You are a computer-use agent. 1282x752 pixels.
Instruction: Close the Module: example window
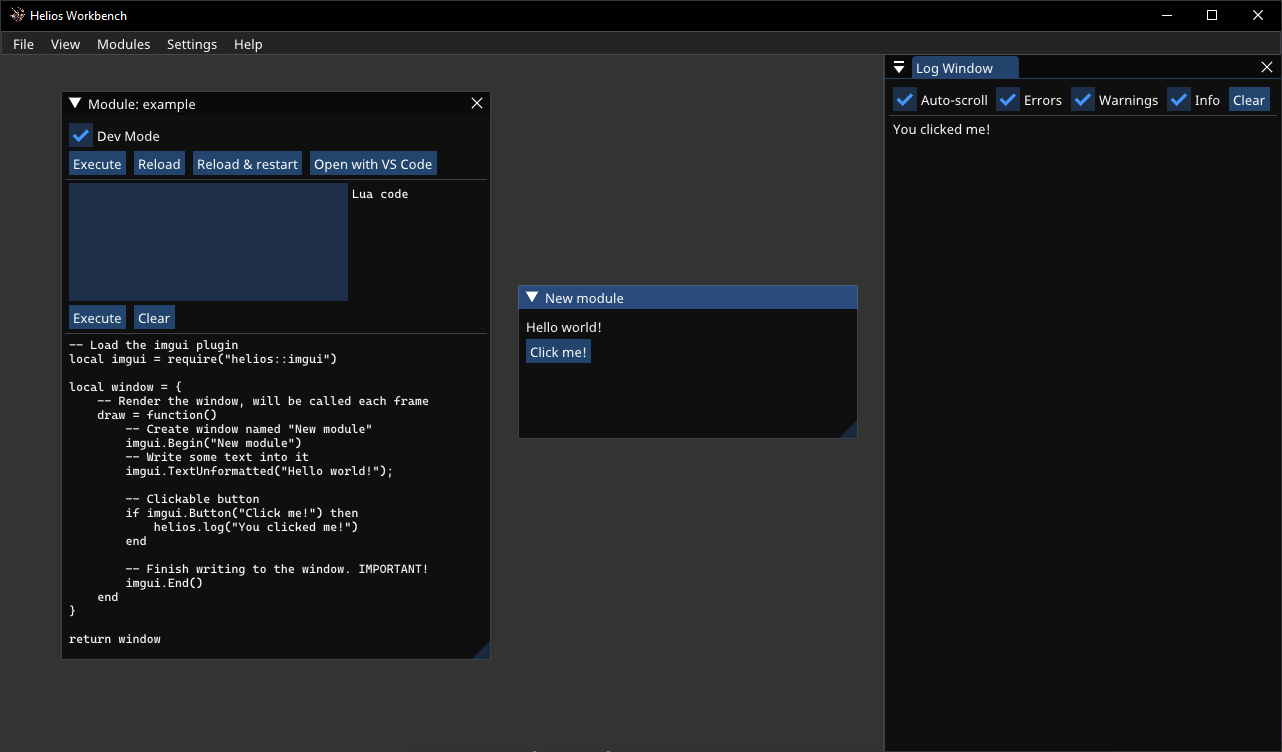(x=477, y=104)
